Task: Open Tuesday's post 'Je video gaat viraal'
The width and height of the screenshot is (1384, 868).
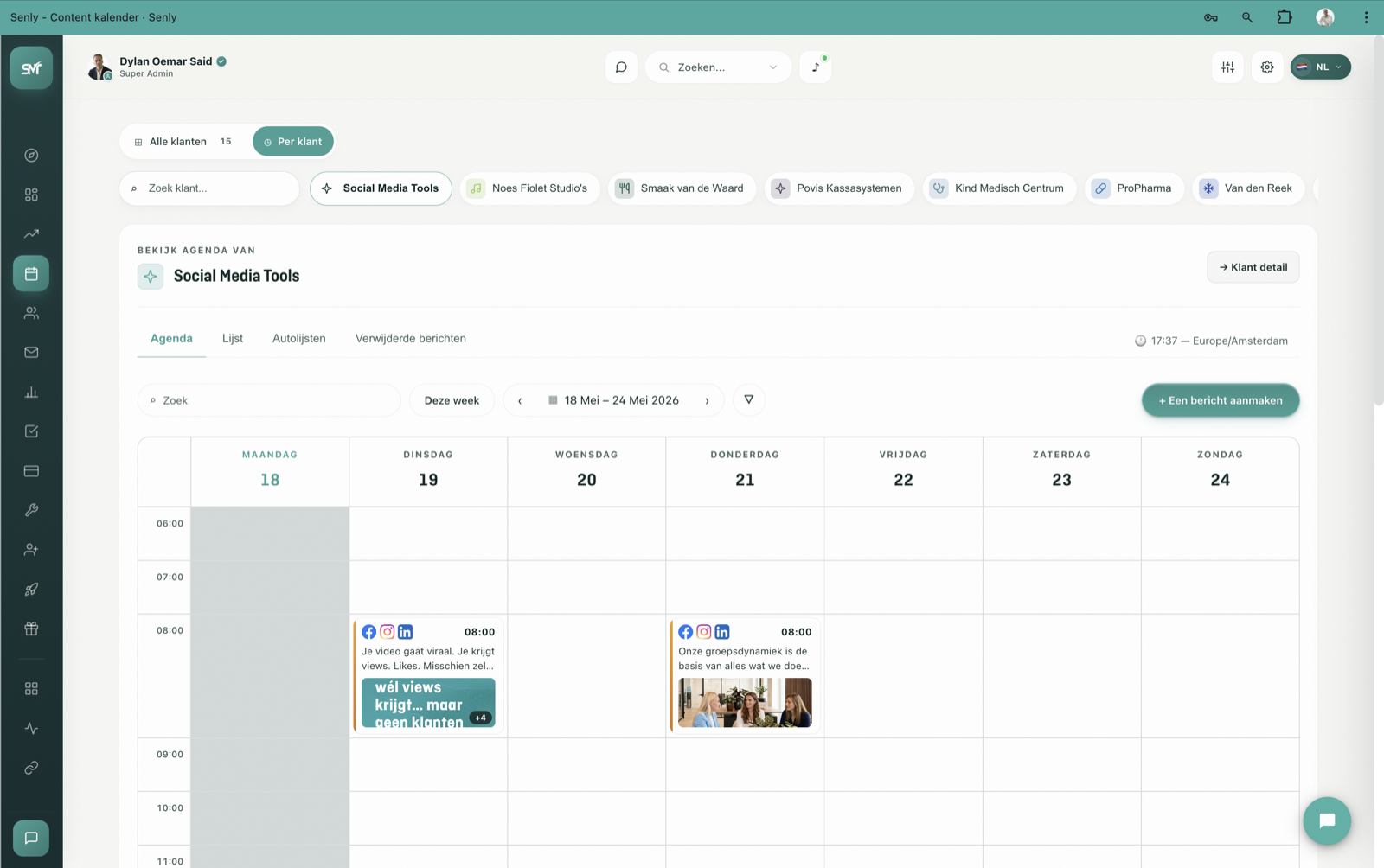Action: pos(428,675)
